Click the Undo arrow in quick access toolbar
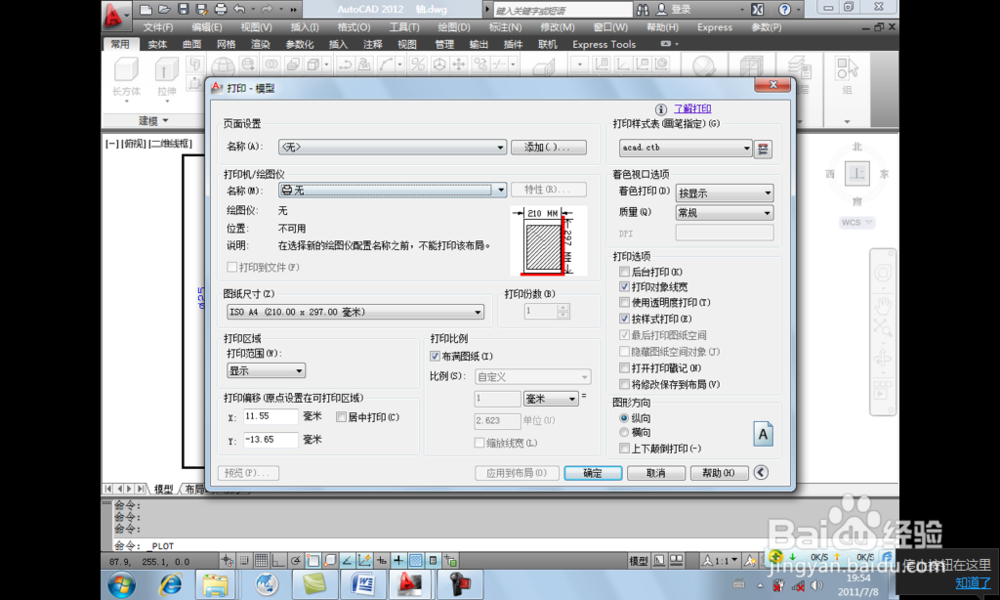The height and width of the screenshot is (600, 1000). pyautogui.click(x=239, y=9)
